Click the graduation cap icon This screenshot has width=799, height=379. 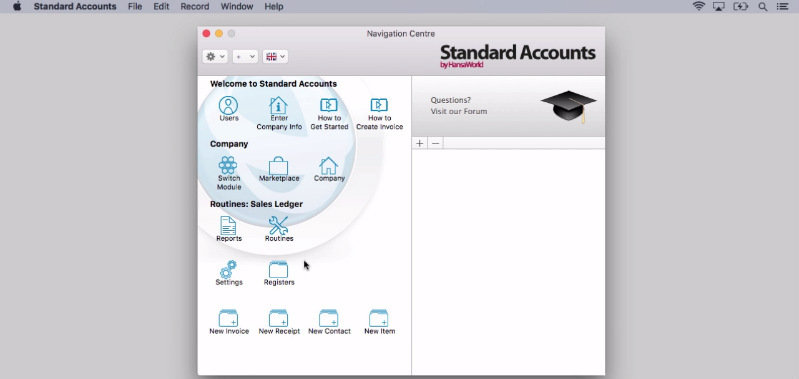[568, 106]
